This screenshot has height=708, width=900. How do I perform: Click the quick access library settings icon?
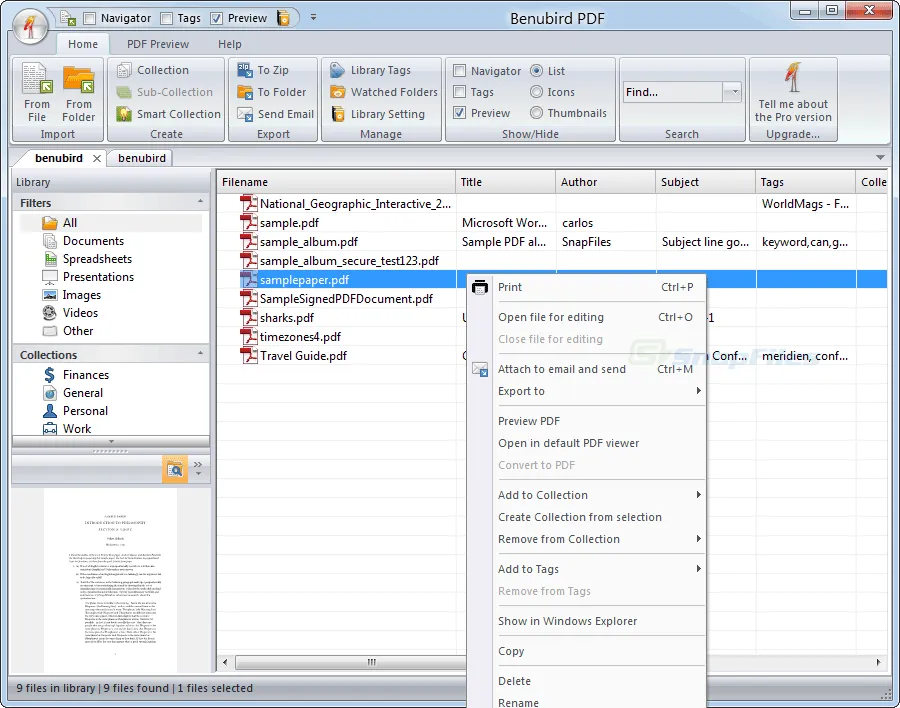coord(284,18)
